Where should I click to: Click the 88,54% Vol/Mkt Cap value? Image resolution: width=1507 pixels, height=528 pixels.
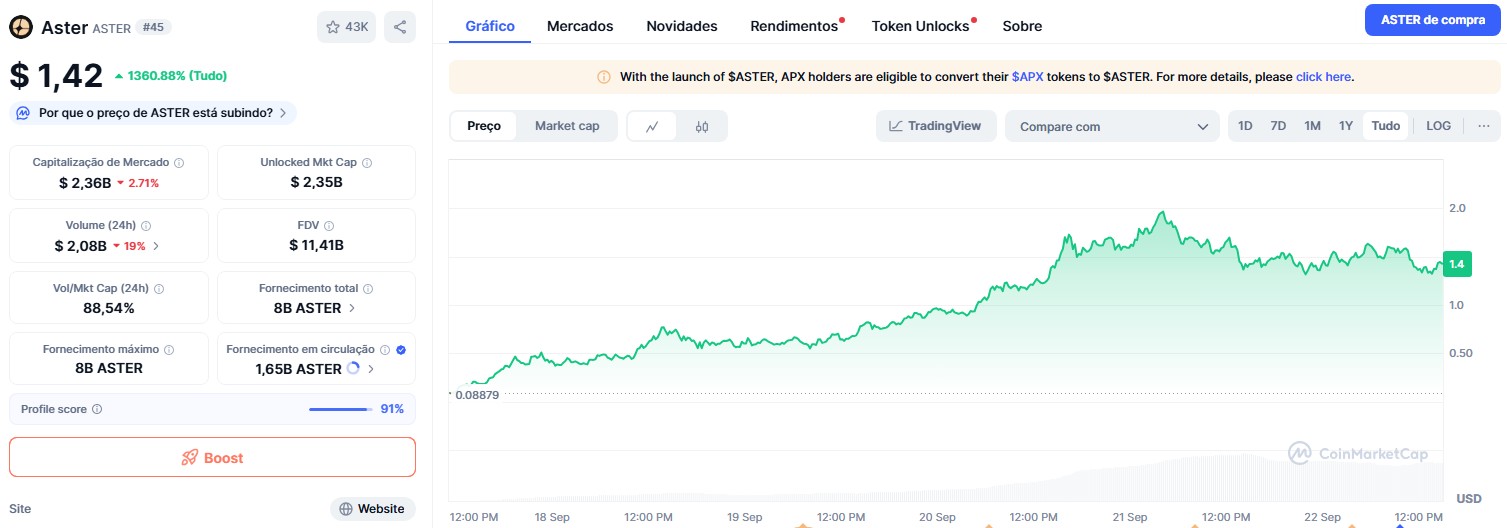tap(109, 308)
